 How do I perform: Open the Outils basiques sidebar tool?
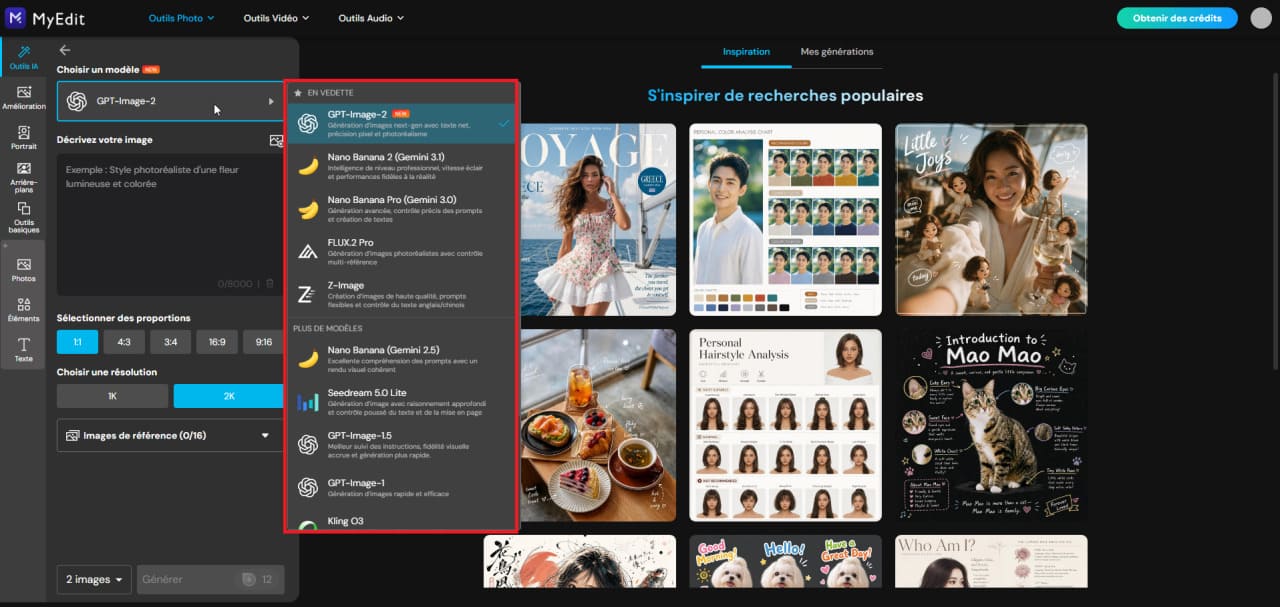click(23, 218)
